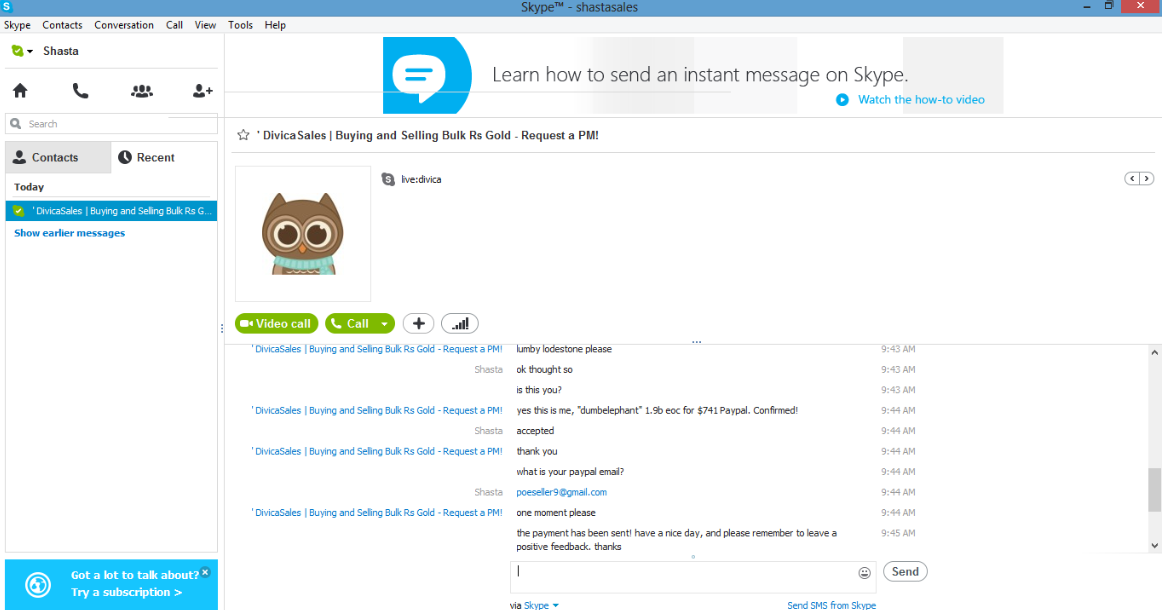The image size is (1162, 610).
Task: Click Watch the how-to video link
Action: pyautogui.click(x=921, y=99)
